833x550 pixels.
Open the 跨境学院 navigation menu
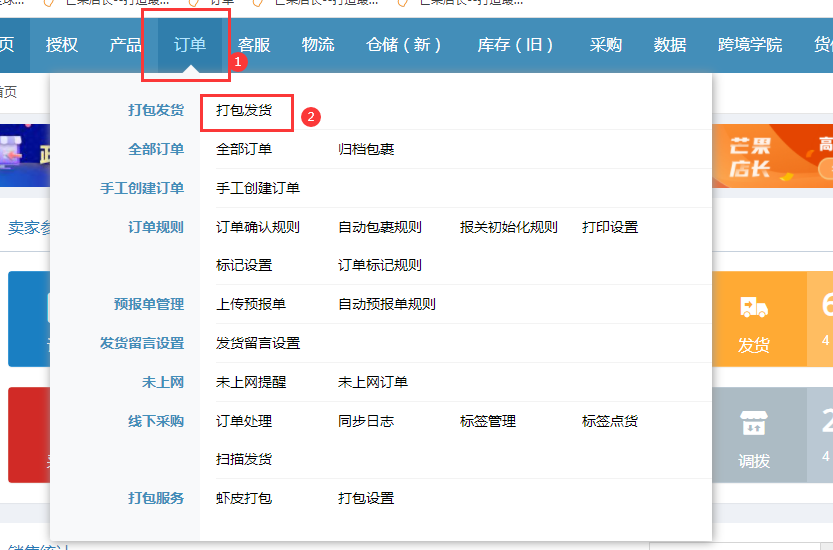(x=750, y=45)
